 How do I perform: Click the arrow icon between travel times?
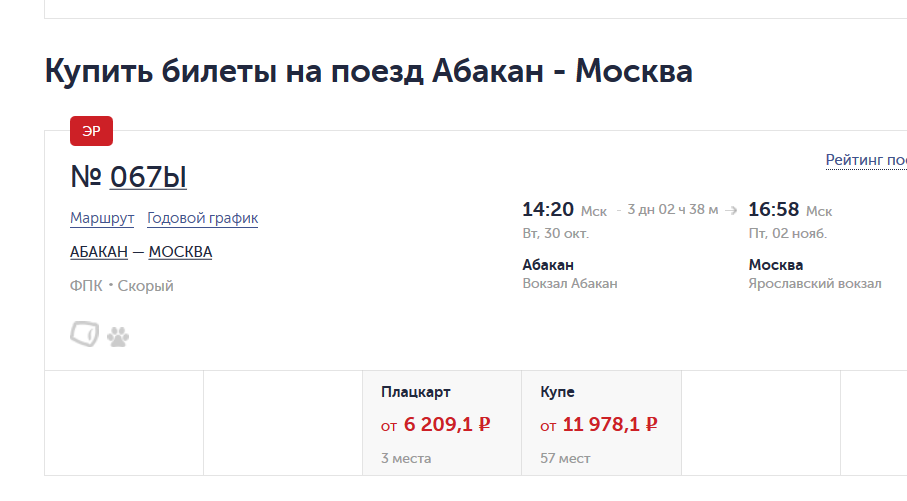point(731,210)
